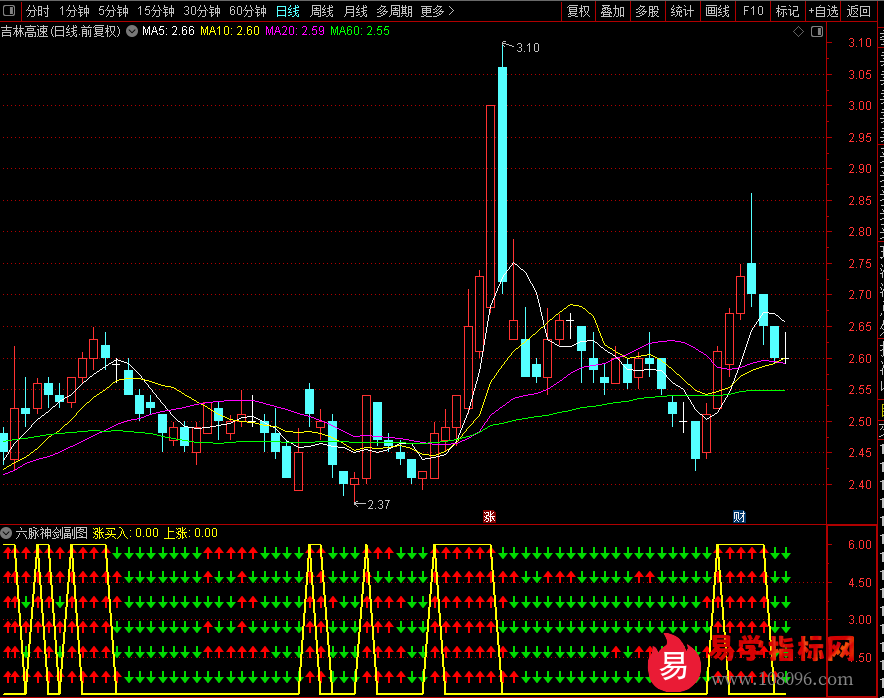Image resolution: width=884 pixels, height=698 pixels.
Task: Open the 画线 drawing tools
Action: pos(718,11)
